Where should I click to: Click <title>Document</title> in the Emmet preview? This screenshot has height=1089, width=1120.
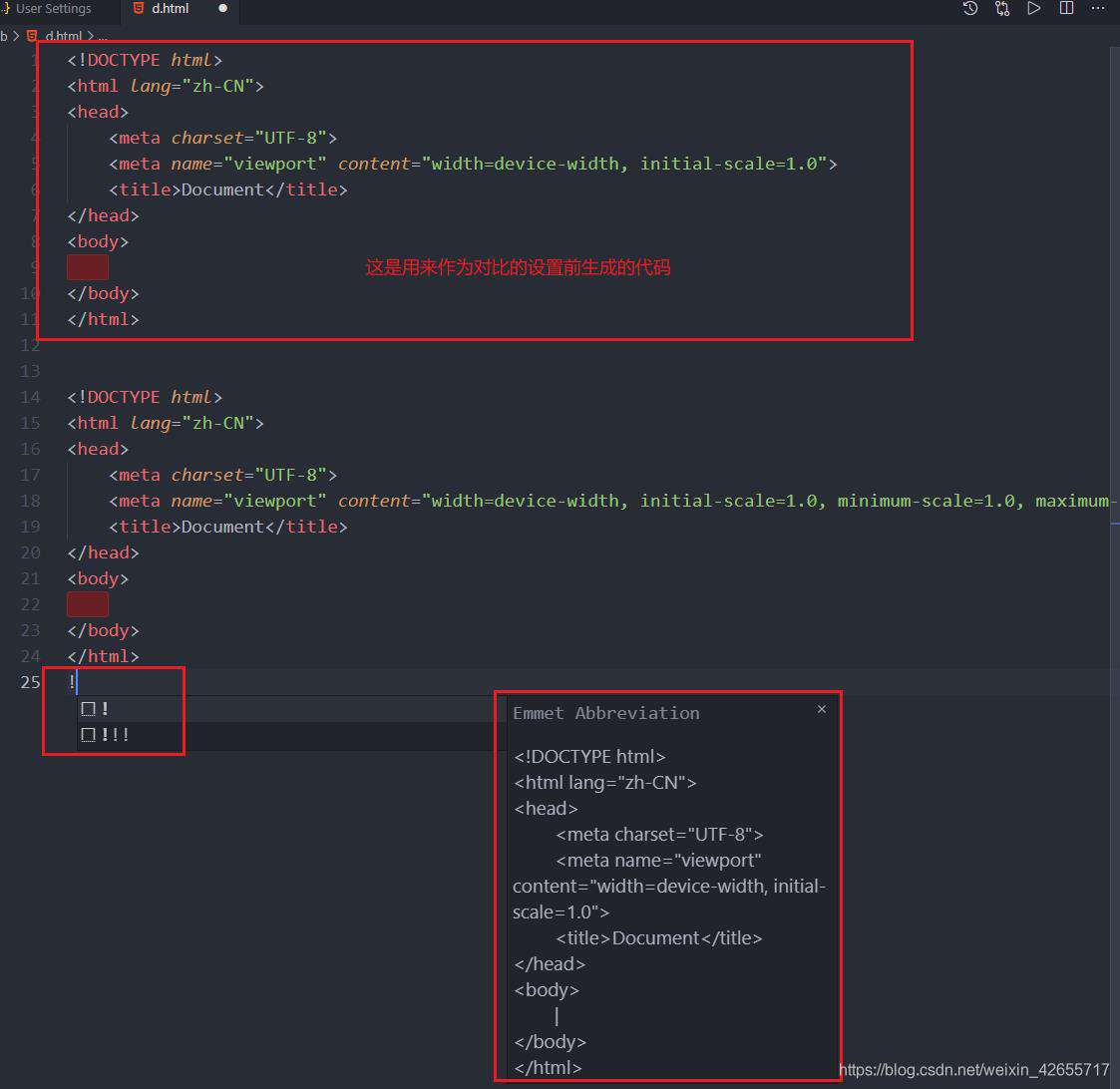[658, 938]
